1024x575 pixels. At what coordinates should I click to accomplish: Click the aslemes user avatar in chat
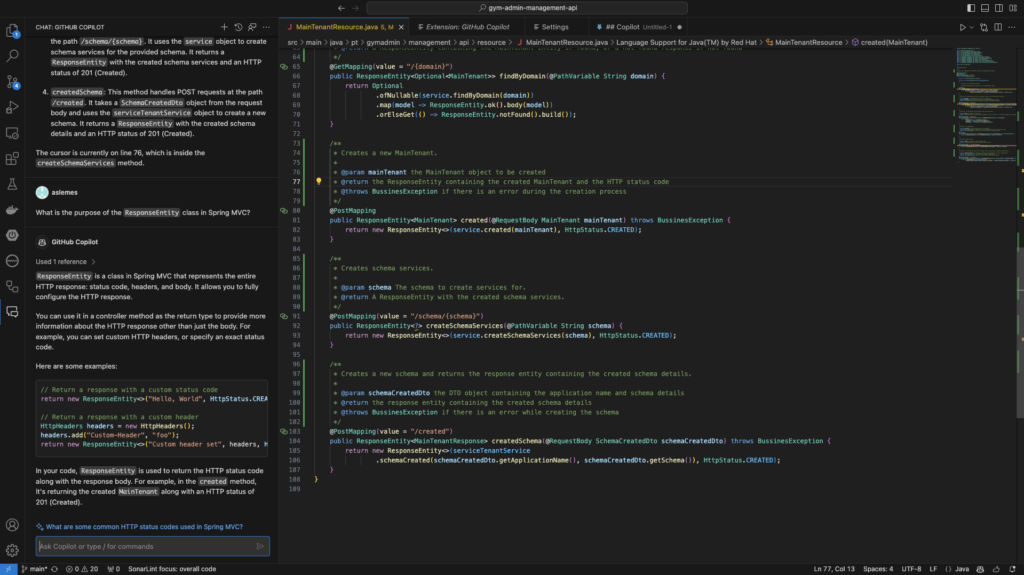click(42, 192)
